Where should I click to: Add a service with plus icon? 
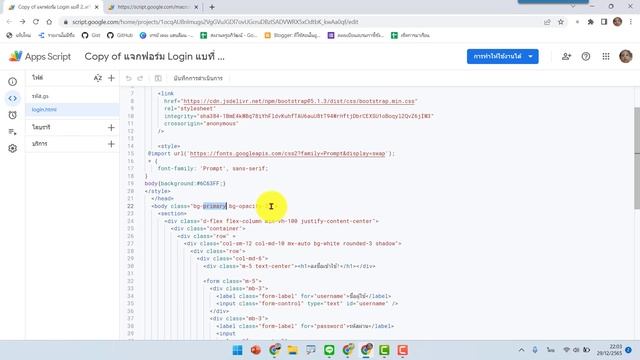click(111, 144)
